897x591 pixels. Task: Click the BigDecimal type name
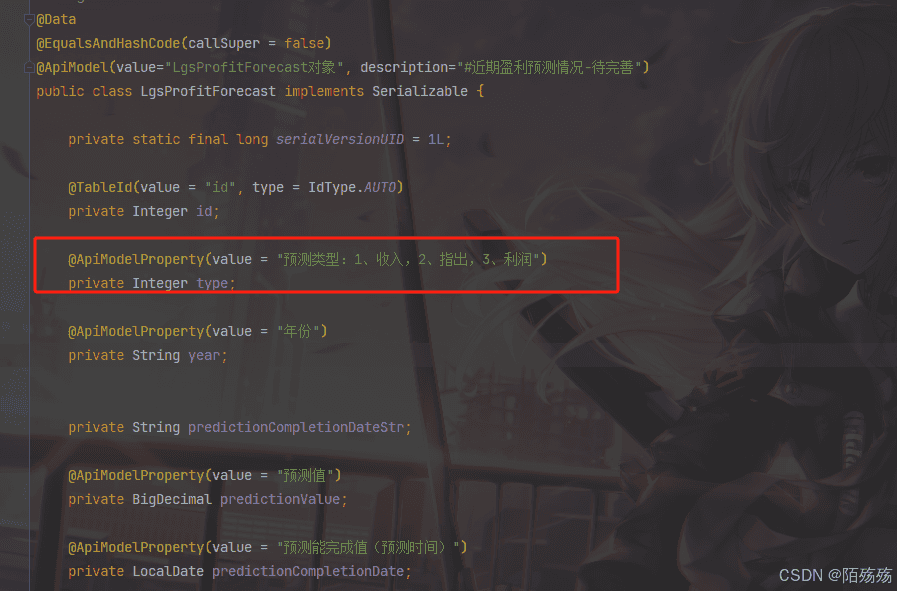click(172, 500)
